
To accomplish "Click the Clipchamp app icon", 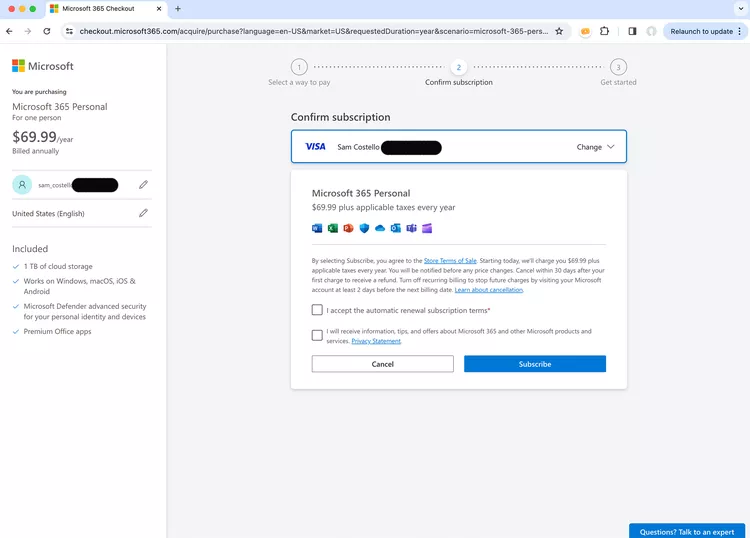I will pos(427,228).
